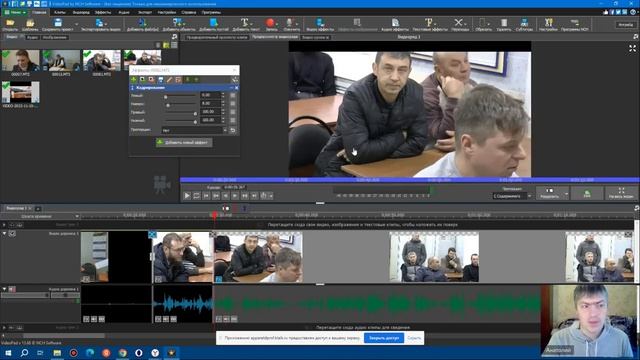The image size is (640, 360).
Task: Remove the Кадрирование effect using its X
Action: 236,88
